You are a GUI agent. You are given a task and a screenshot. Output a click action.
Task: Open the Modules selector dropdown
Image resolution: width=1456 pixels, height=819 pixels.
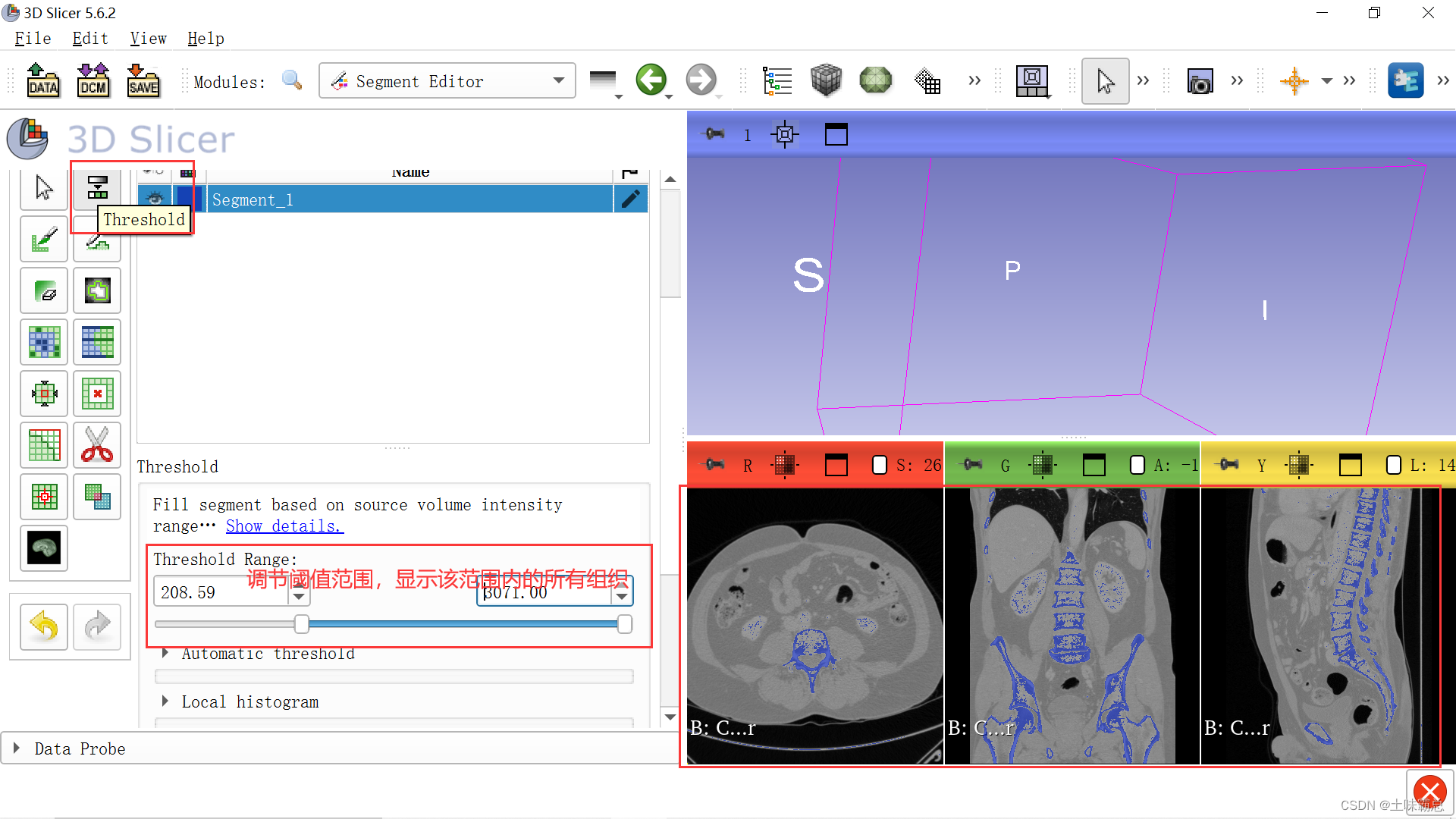(559, 80)
